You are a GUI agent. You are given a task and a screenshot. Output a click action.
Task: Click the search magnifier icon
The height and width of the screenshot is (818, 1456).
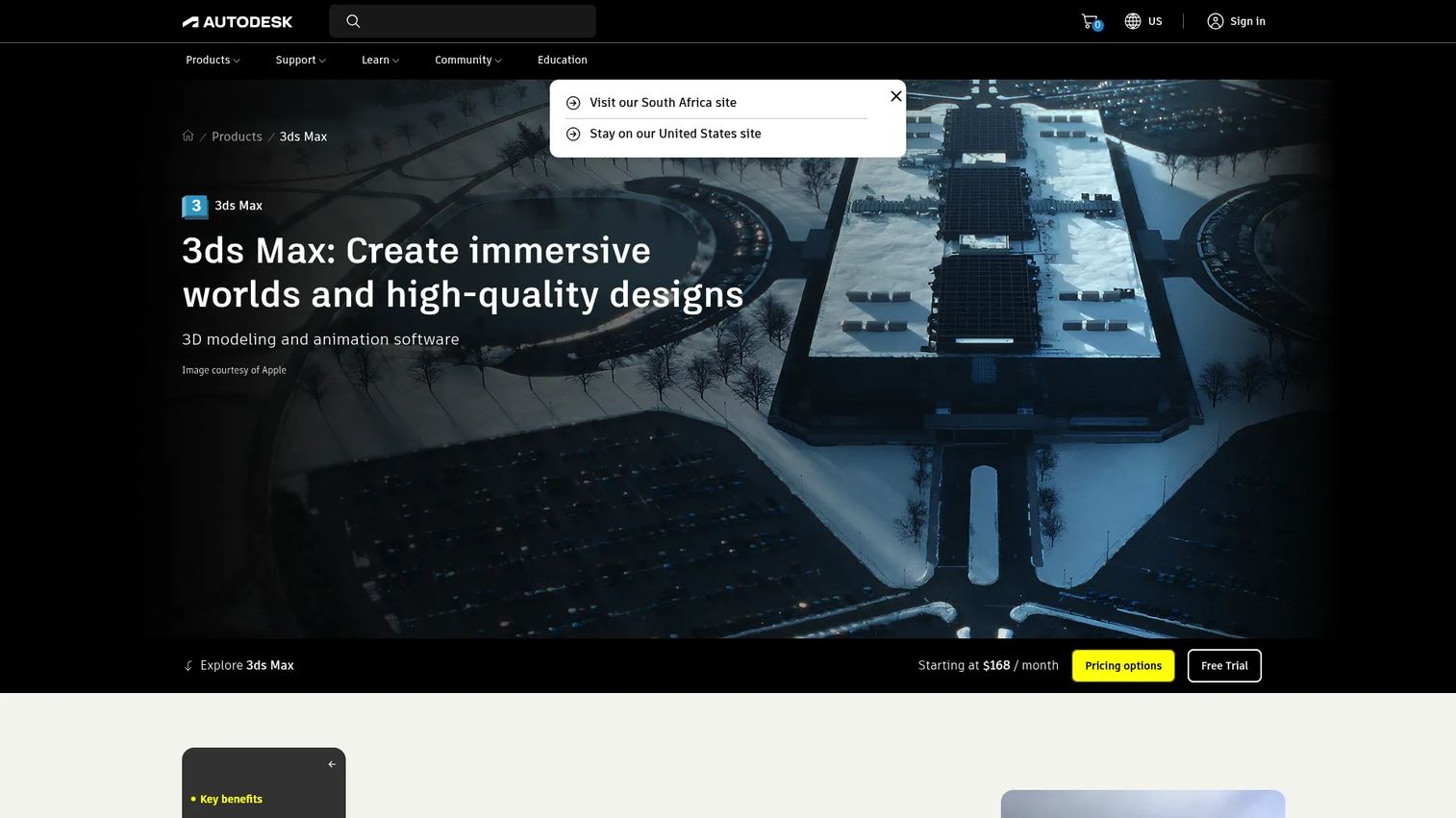click(353, 21)
